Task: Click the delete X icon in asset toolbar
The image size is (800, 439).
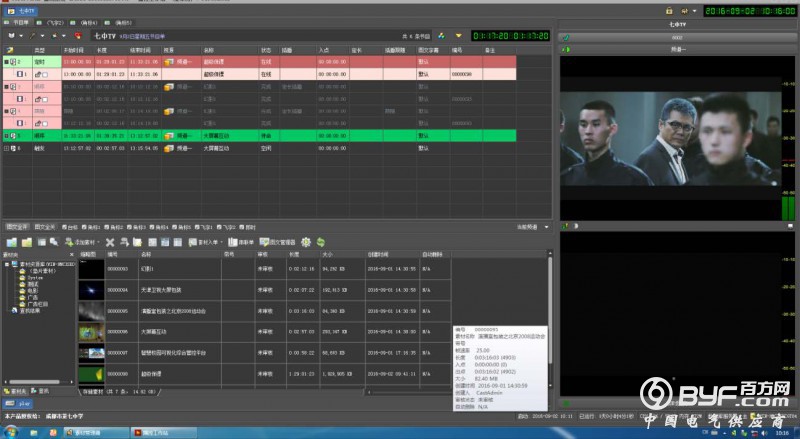Action: click(x=109, y=243)
